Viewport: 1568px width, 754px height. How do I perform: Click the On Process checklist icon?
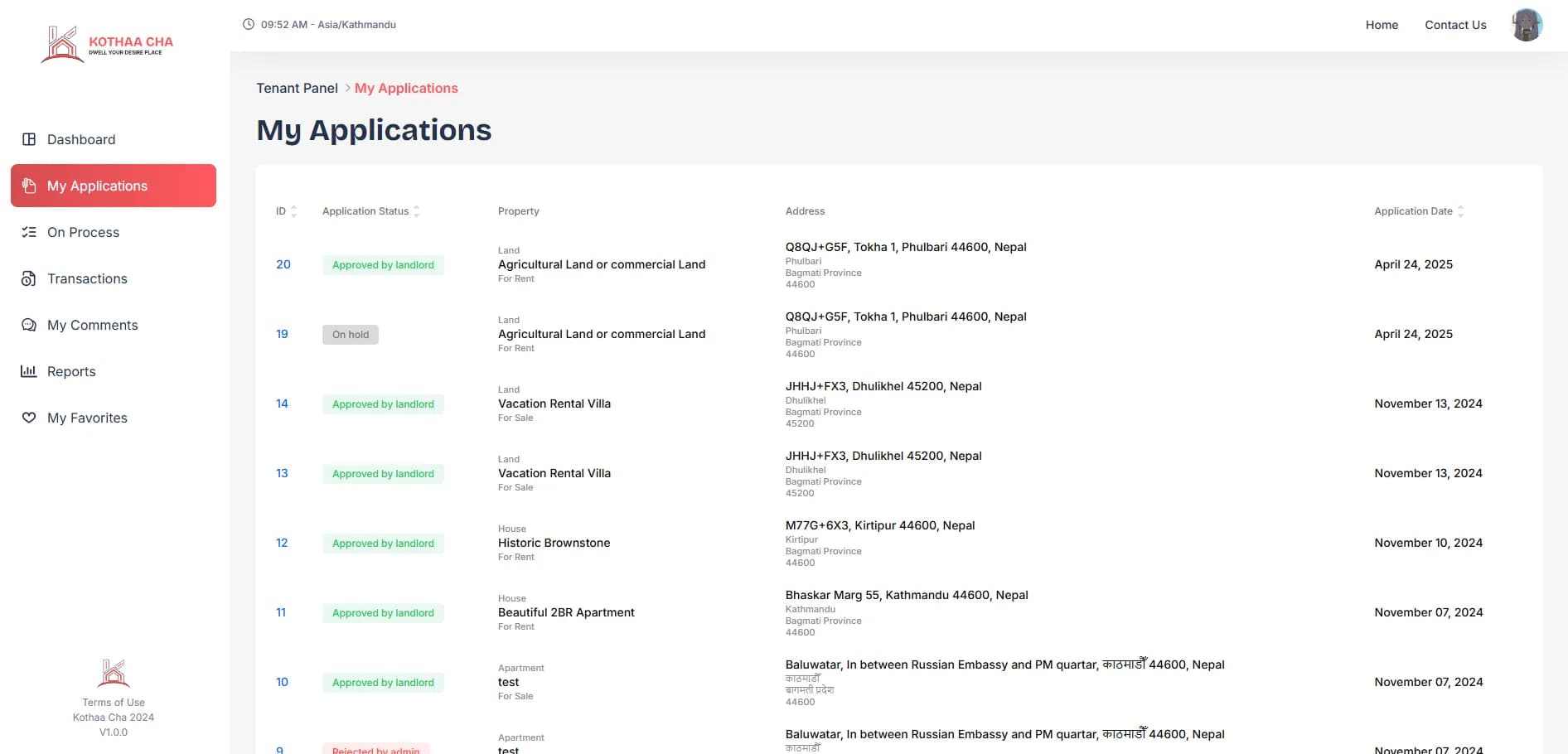click(29, 232)
